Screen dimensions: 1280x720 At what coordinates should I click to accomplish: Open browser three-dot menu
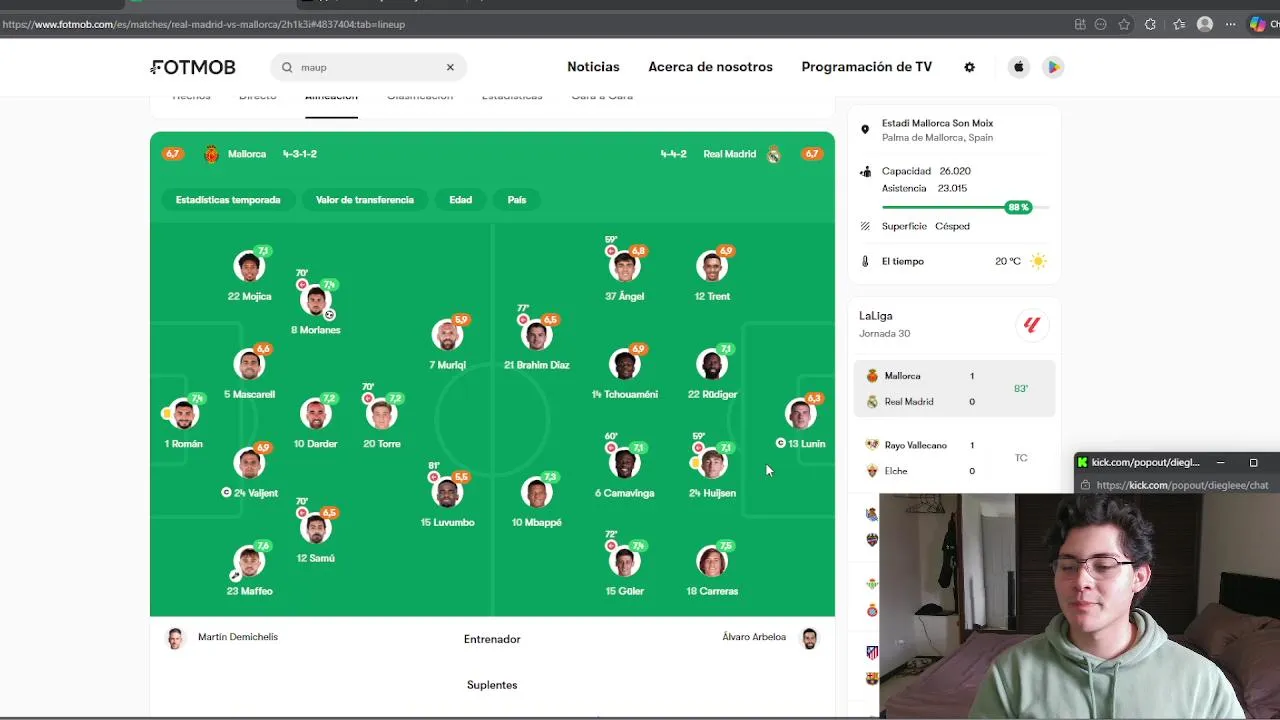1231,24
